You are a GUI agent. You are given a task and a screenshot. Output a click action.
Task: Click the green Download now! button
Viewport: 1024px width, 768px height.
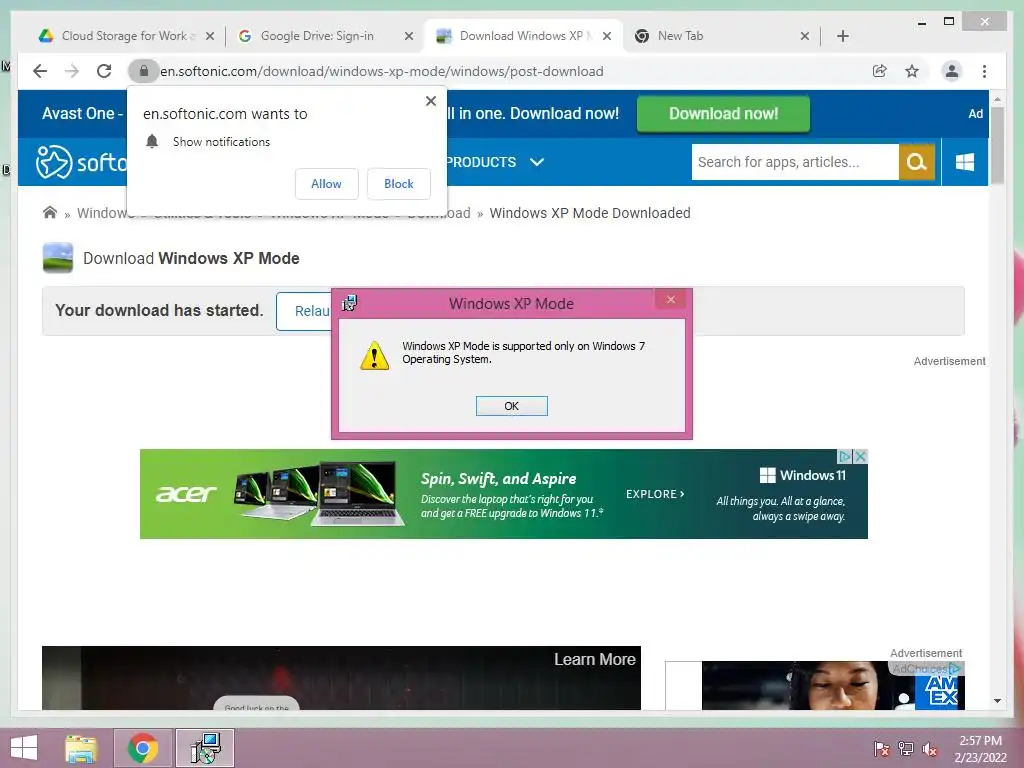pos(723,114)
